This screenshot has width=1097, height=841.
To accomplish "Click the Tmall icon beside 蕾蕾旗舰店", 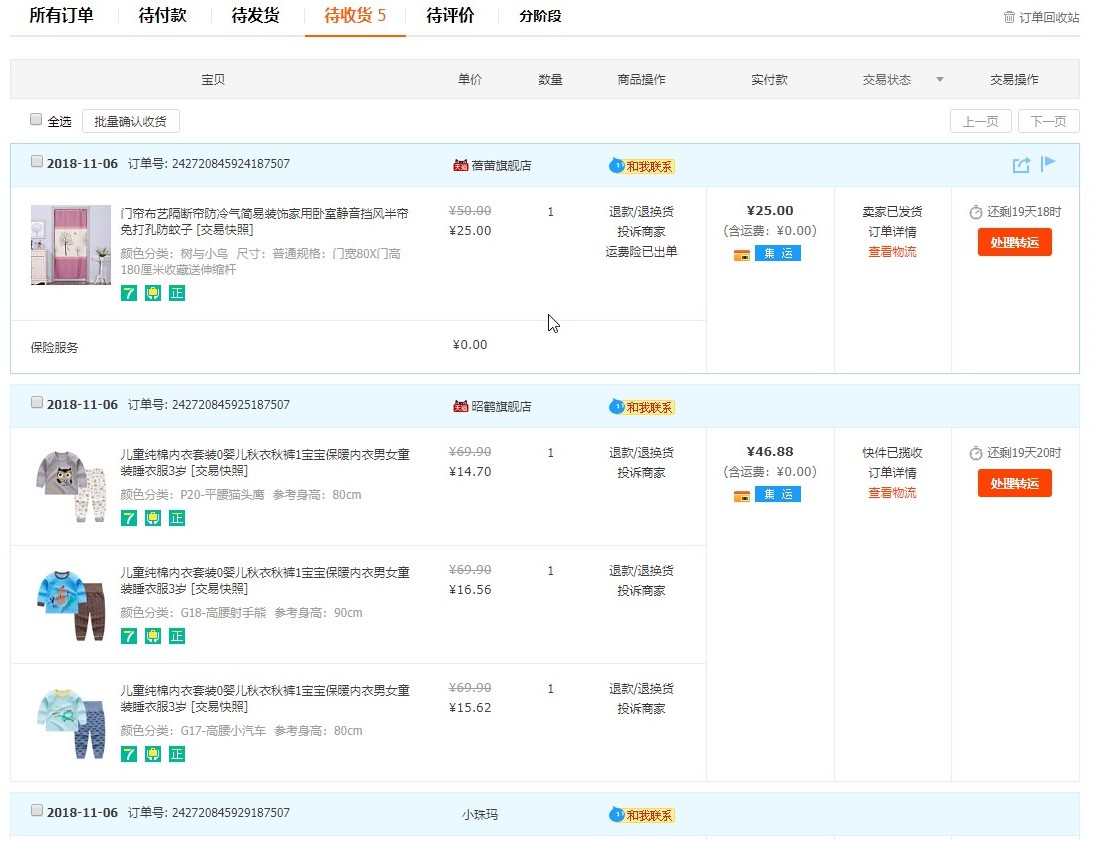I will [461, 166].
